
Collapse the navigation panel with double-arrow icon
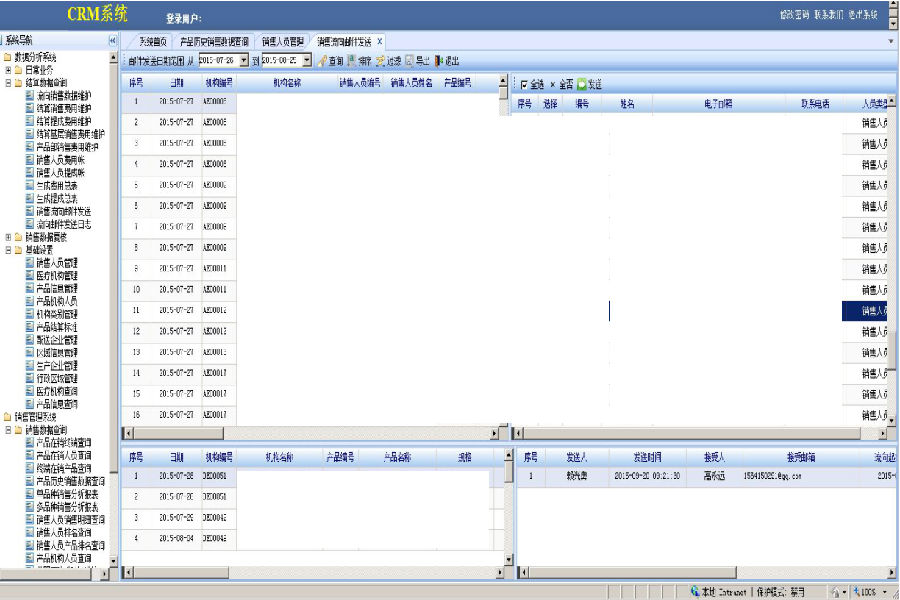112,41
